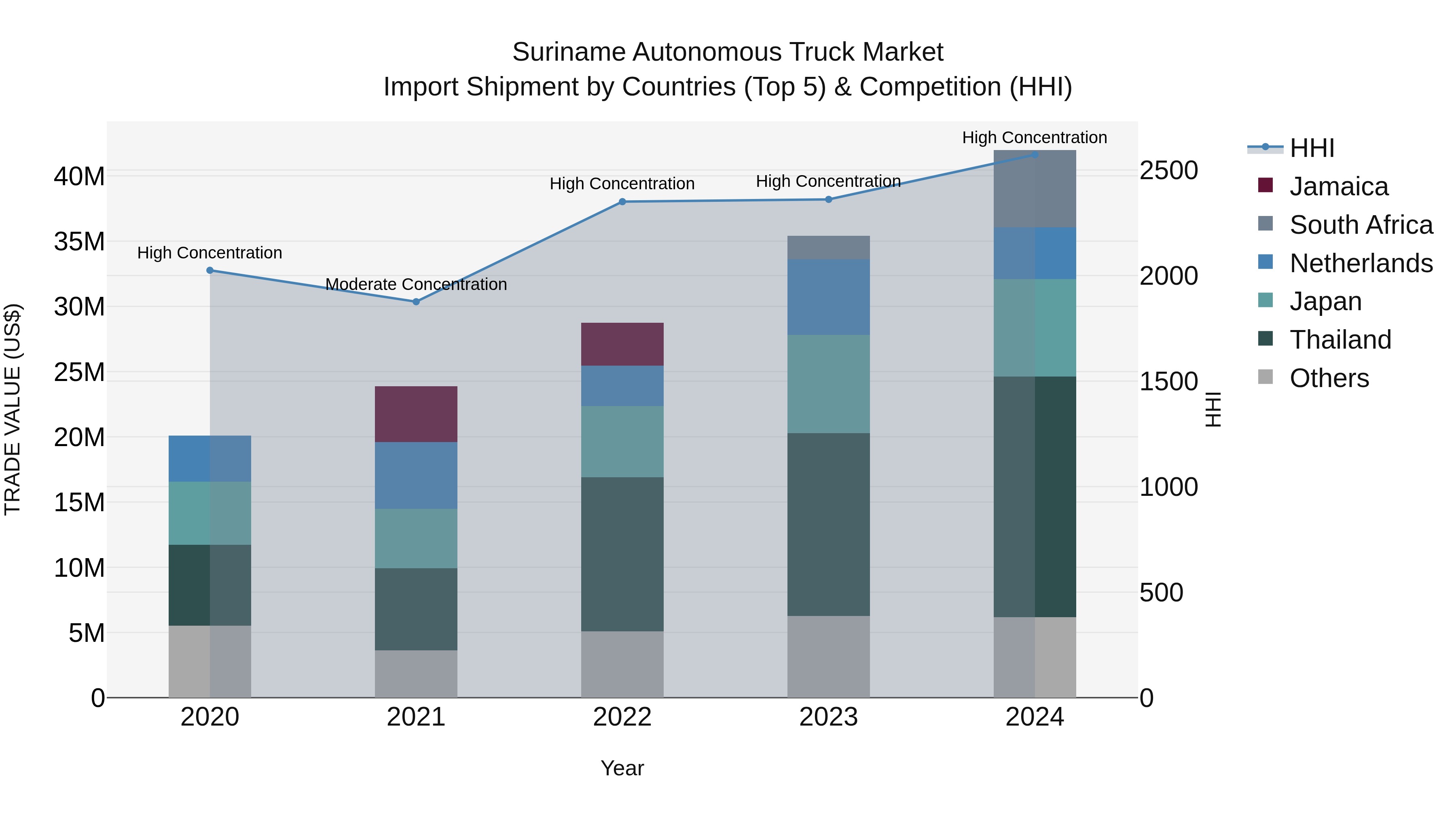Click the 2024 HHI data point marker

pos(1035,155)
